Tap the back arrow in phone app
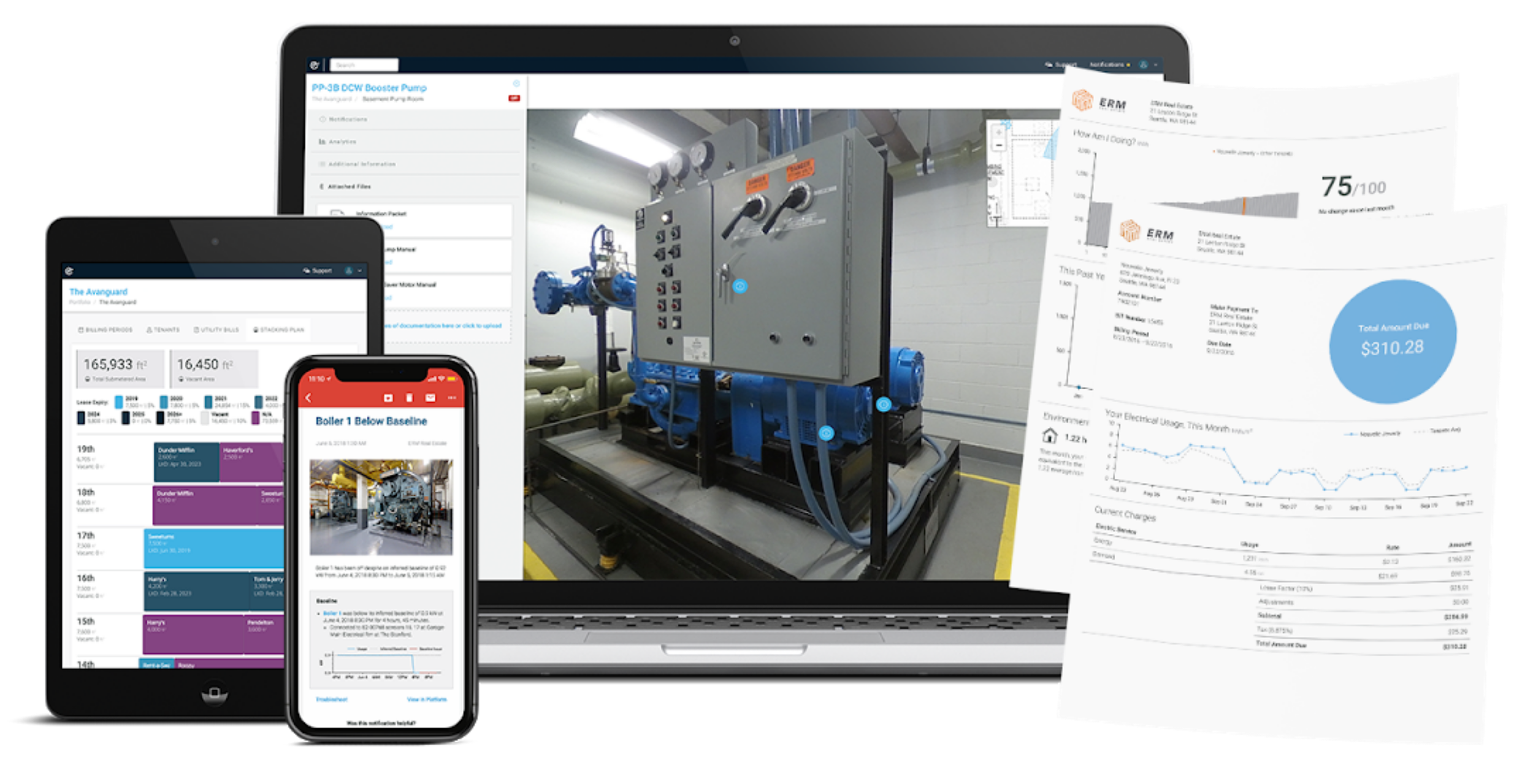This screenshot has height=784, width=1533. click(x=308, y=398)
